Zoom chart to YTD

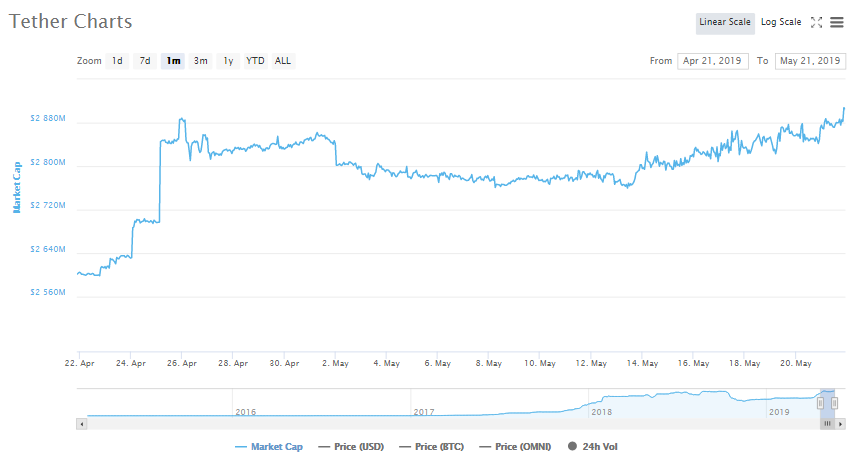(x=256, y=61)
